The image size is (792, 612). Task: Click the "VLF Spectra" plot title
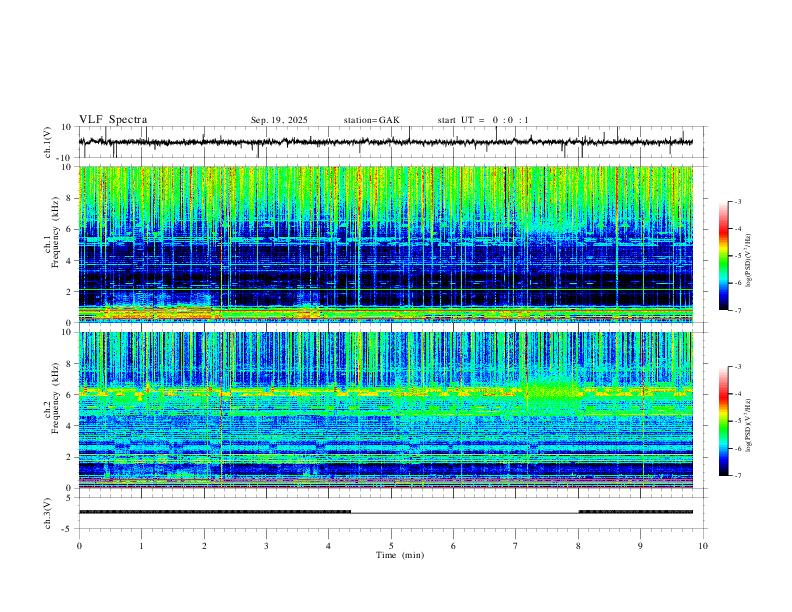[113, 120]
